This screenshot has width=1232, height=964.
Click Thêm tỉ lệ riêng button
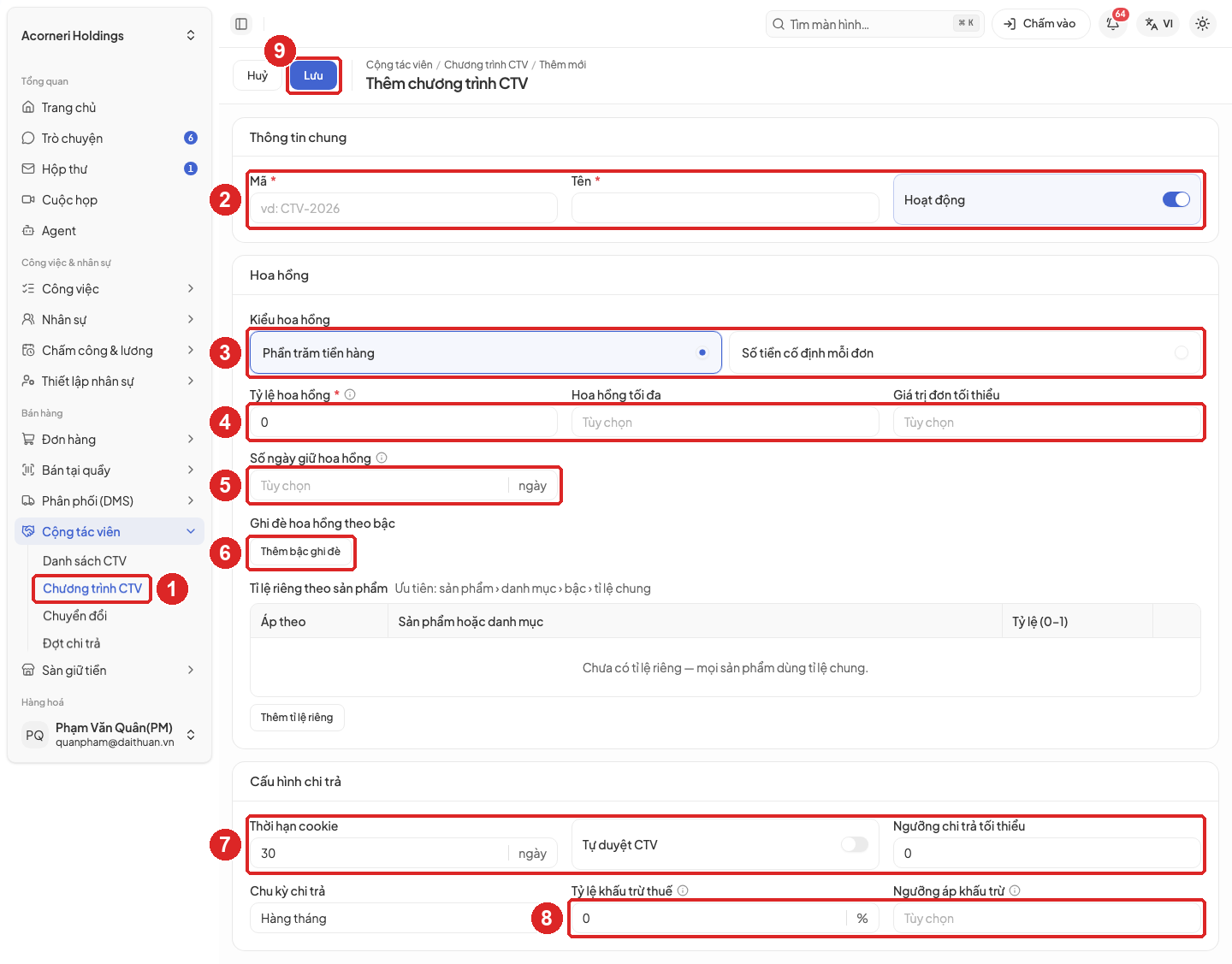[297, 718]
